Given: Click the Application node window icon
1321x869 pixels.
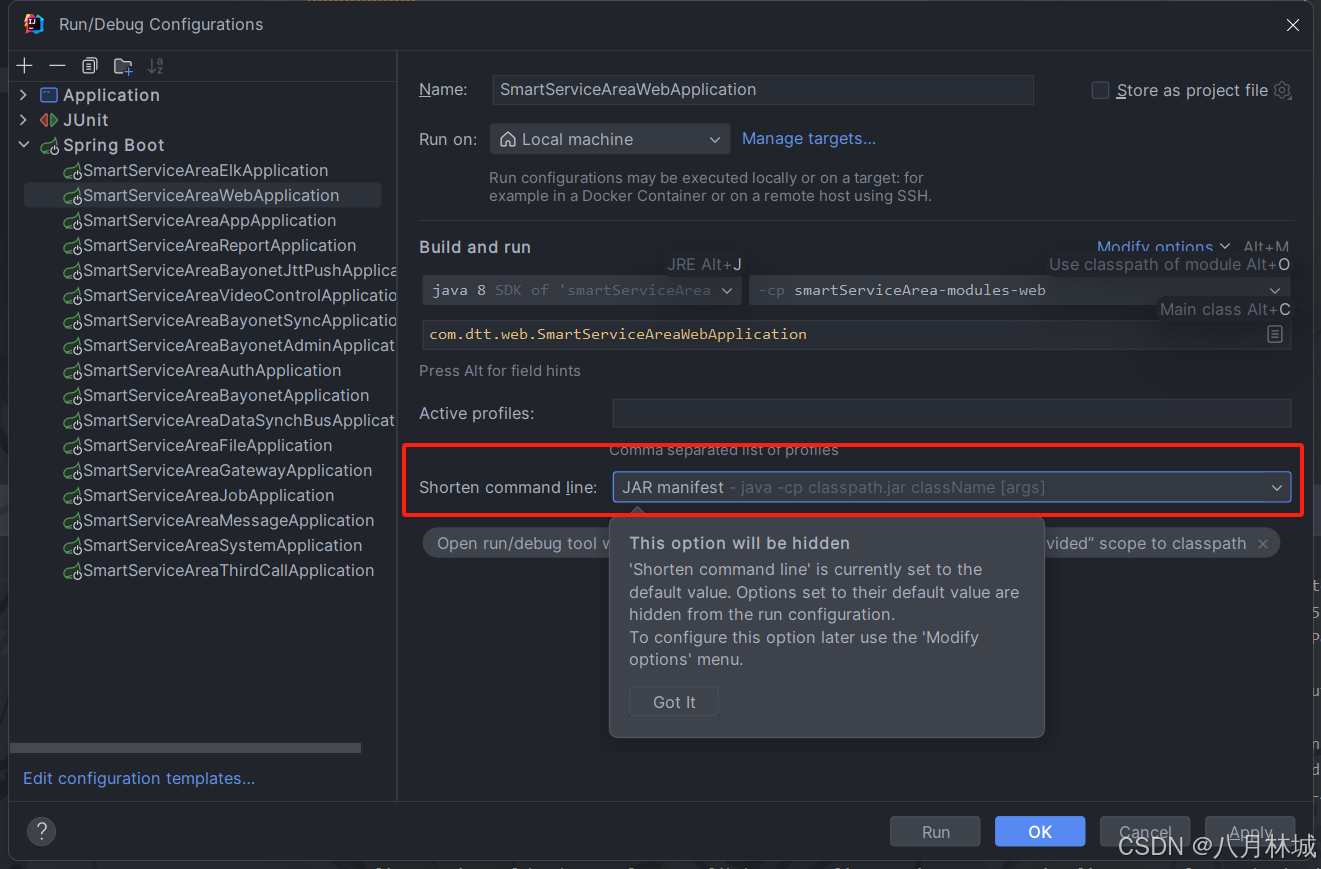Looking at the screenshot, I should point(49,95).
